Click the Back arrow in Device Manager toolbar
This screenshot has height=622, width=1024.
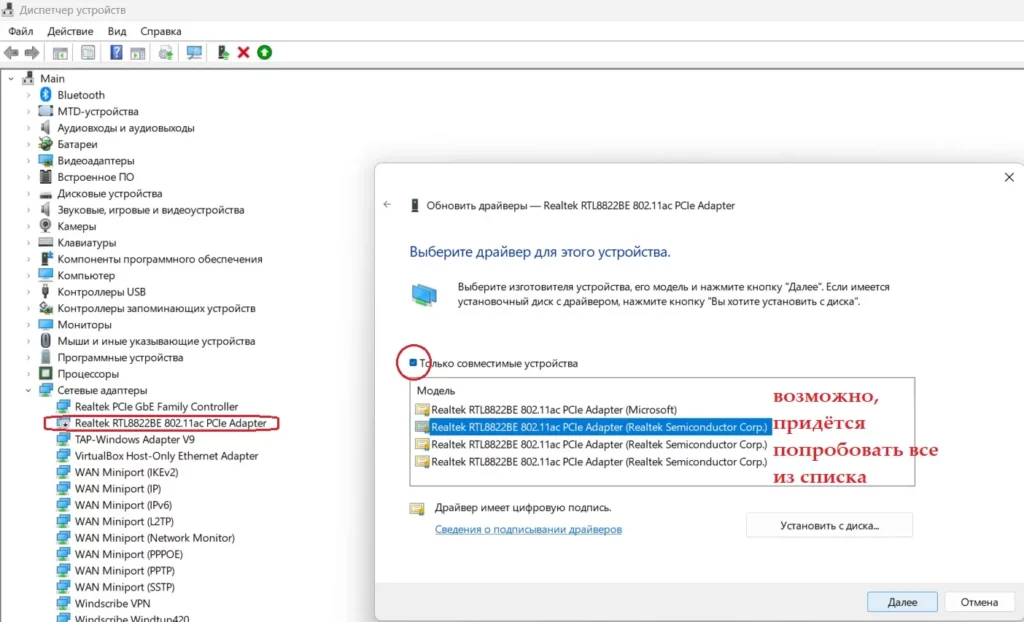pos(11,53)
